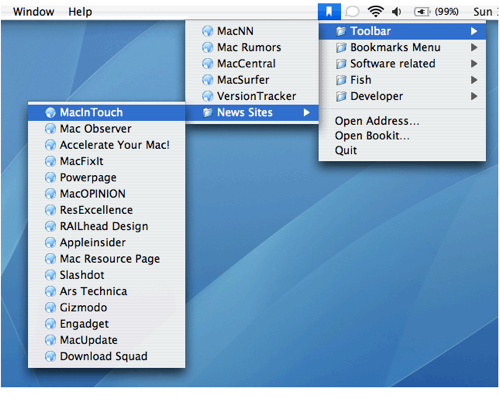Viewport: 500px width, 399px height.
Task: Click the globe icon beside Download Squad
Action: [x=50, y=356]
